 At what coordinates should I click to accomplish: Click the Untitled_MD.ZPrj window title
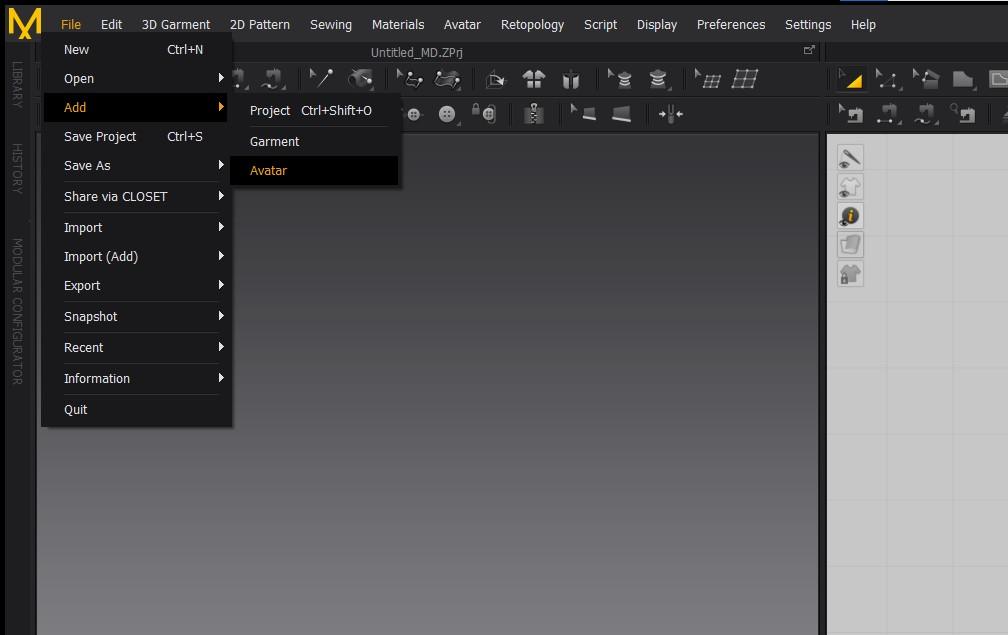click(417, 53)
